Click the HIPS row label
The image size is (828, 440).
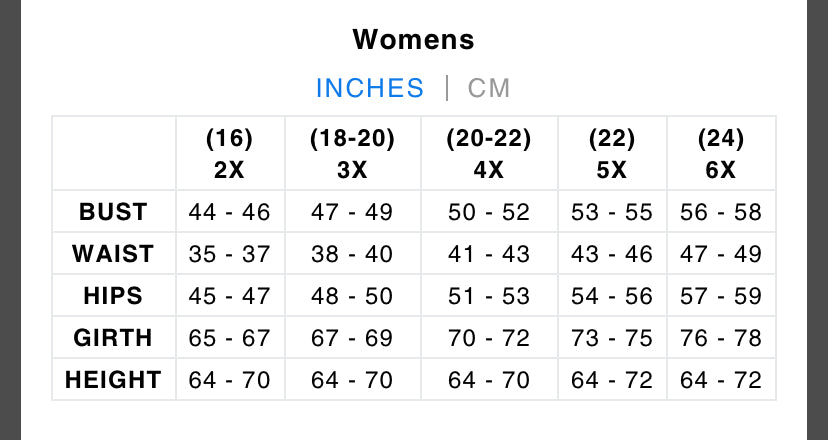[x=113, y=296]
